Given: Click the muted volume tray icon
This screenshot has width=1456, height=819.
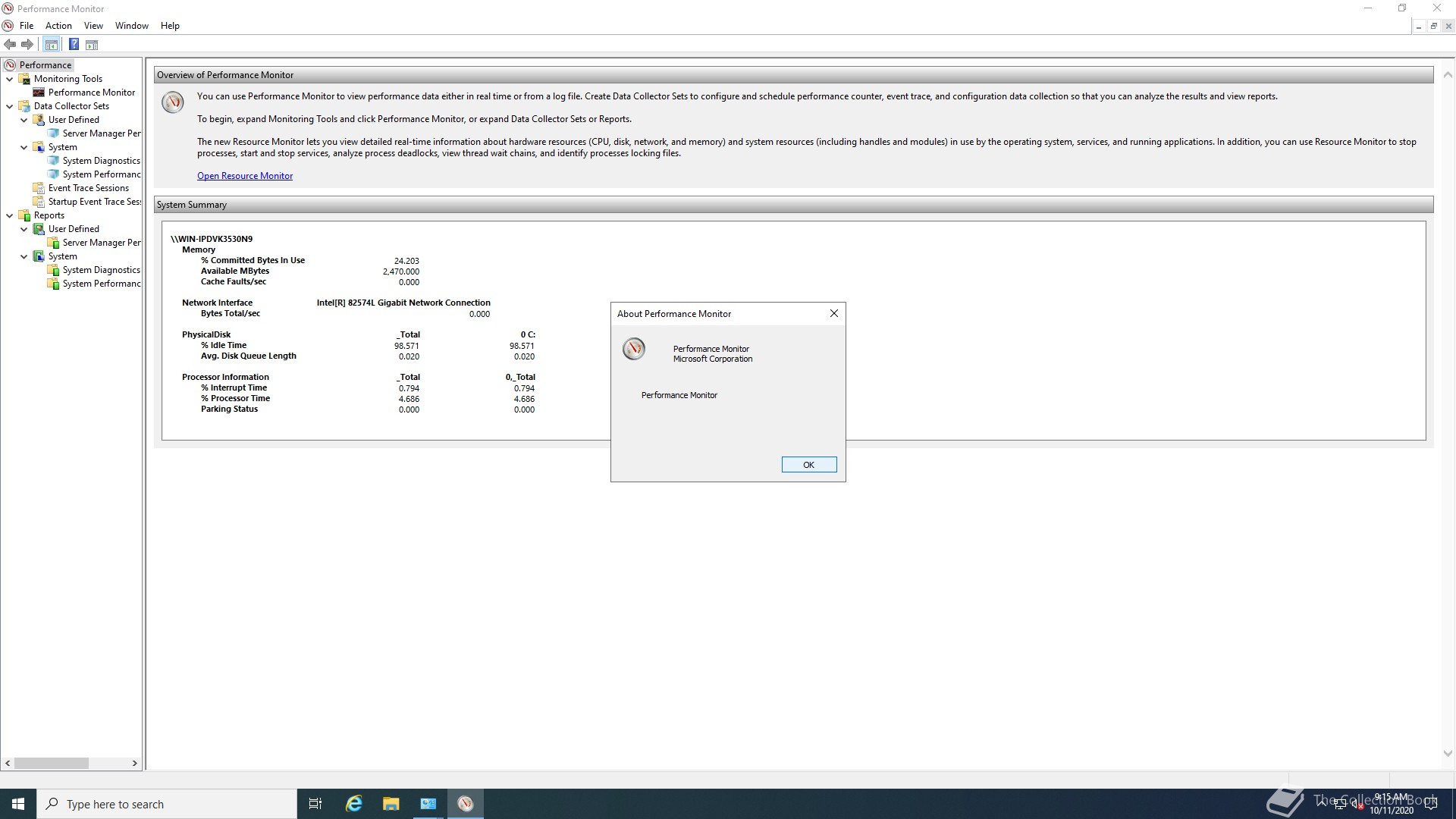Looking at the screenshot, I should point(1357,804).
